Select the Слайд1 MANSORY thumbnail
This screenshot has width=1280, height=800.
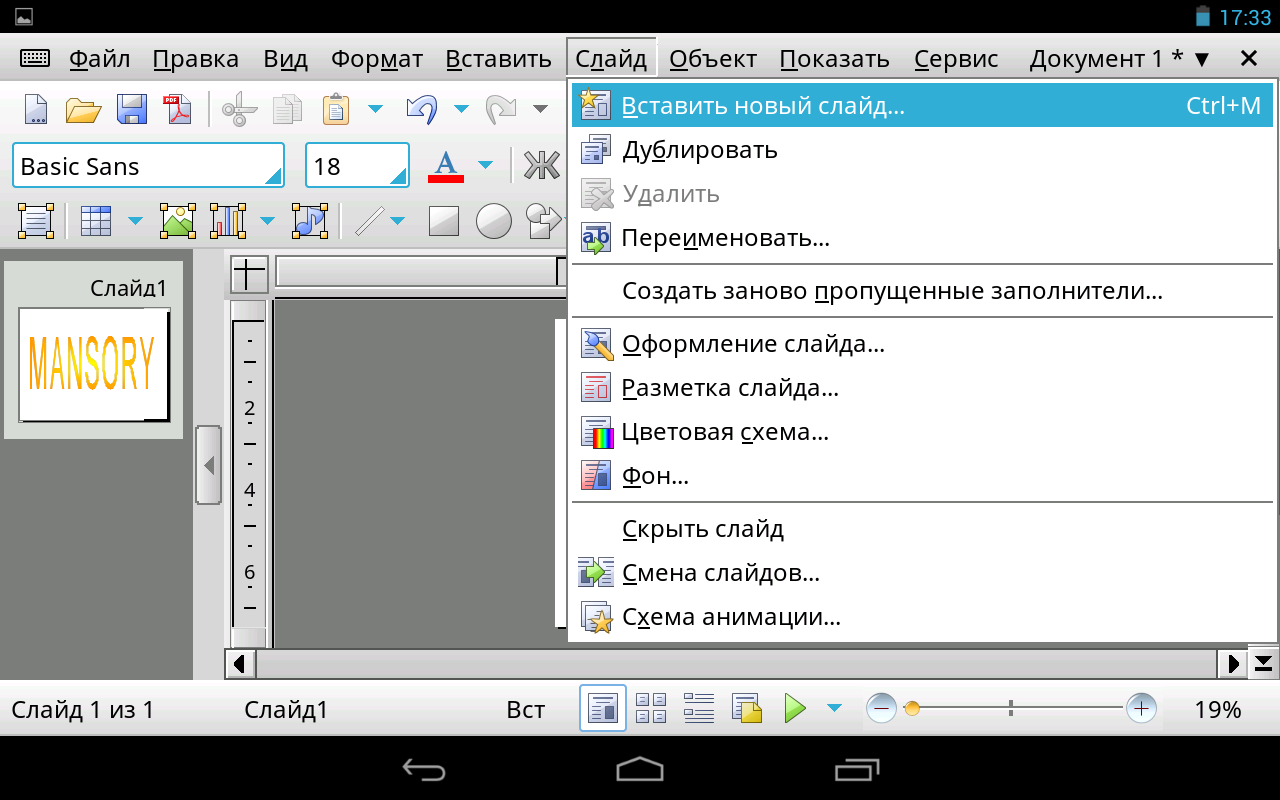(94, 364)
